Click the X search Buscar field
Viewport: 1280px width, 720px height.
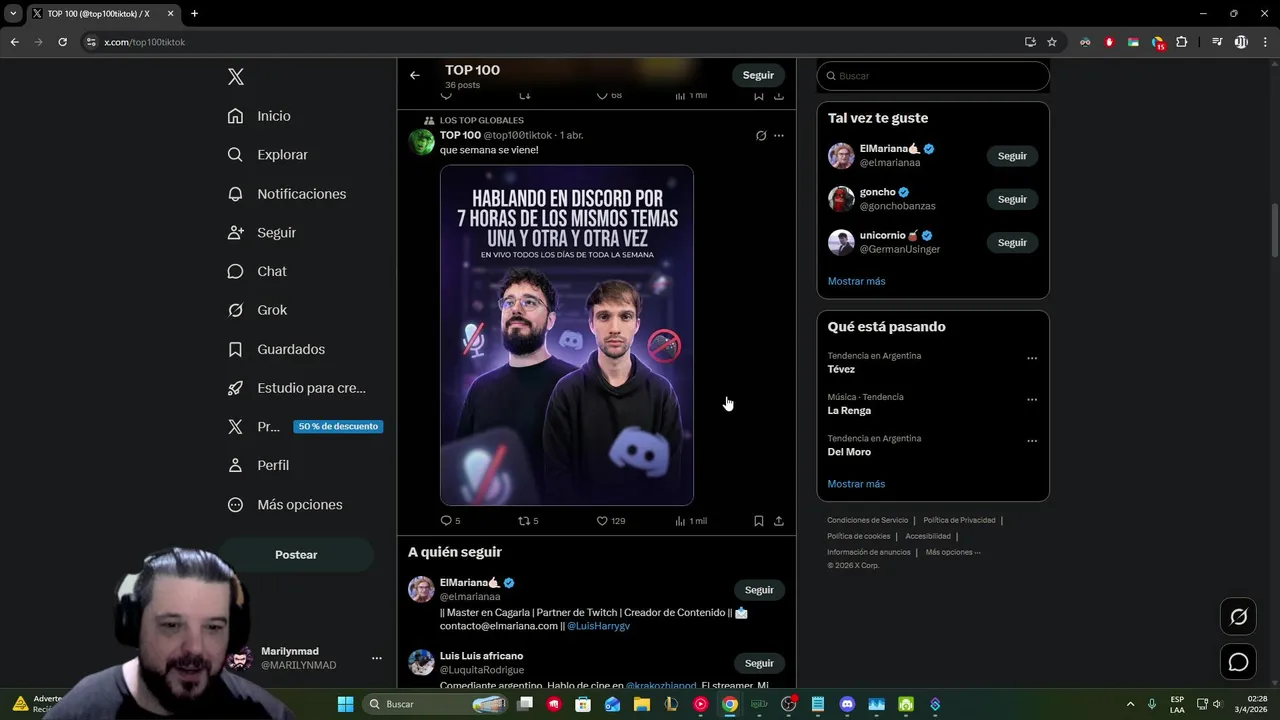(x=933, y=76)
